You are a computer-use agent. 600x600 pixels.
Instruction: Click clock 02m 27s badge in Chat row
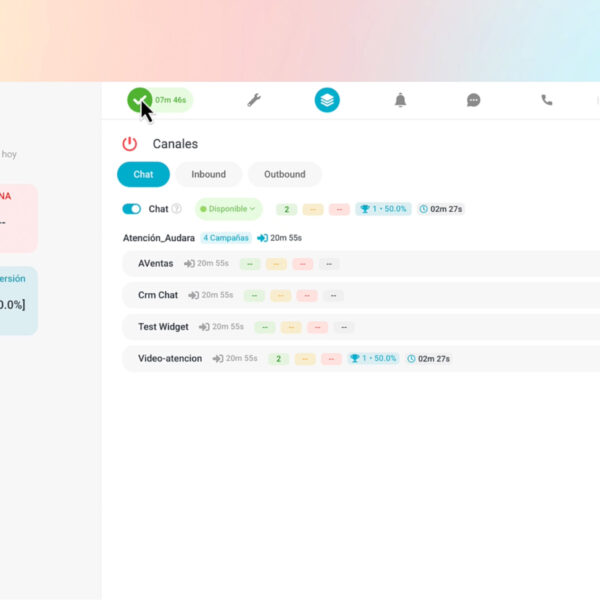440,209
